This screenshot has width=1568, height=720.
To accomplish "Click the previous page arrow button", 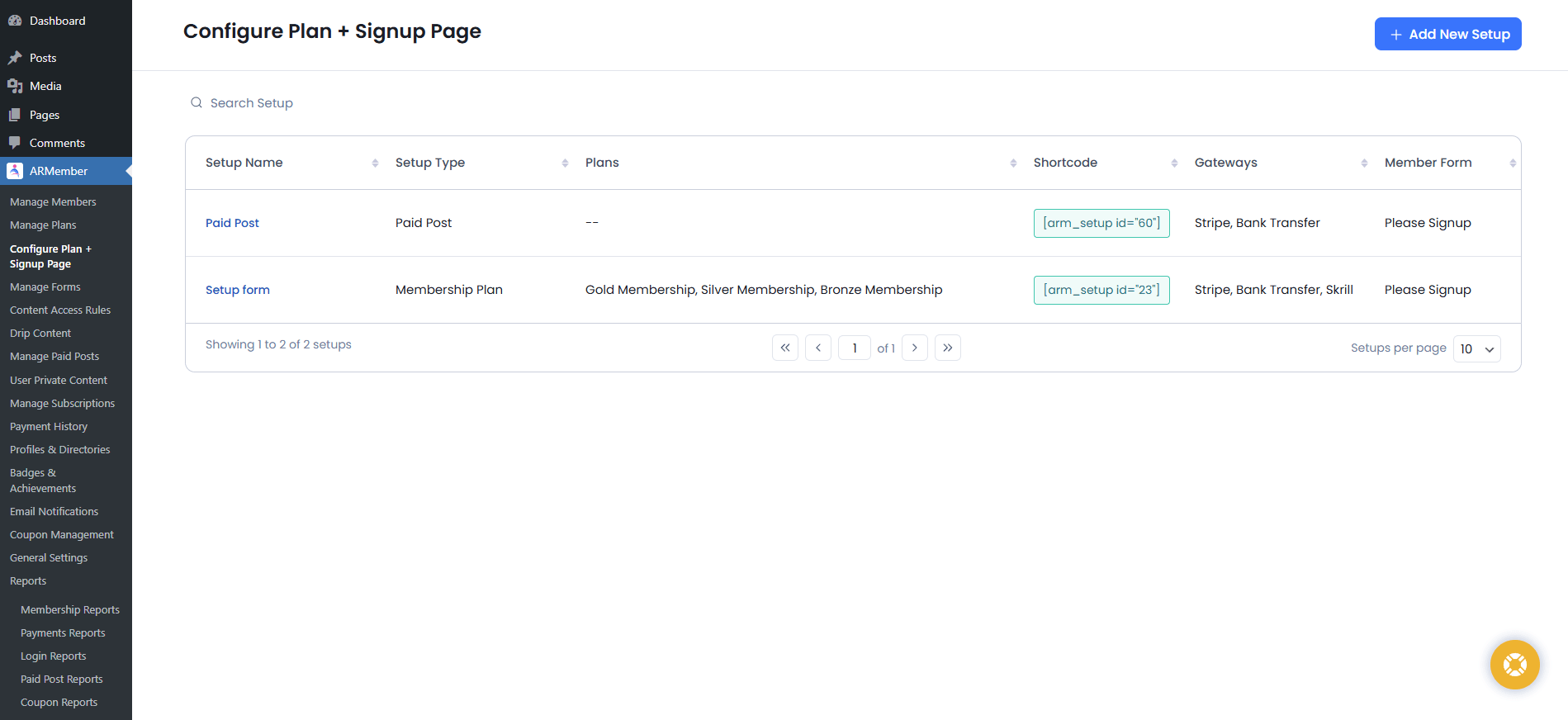I will pyautogui.click(x=818, y=348).
